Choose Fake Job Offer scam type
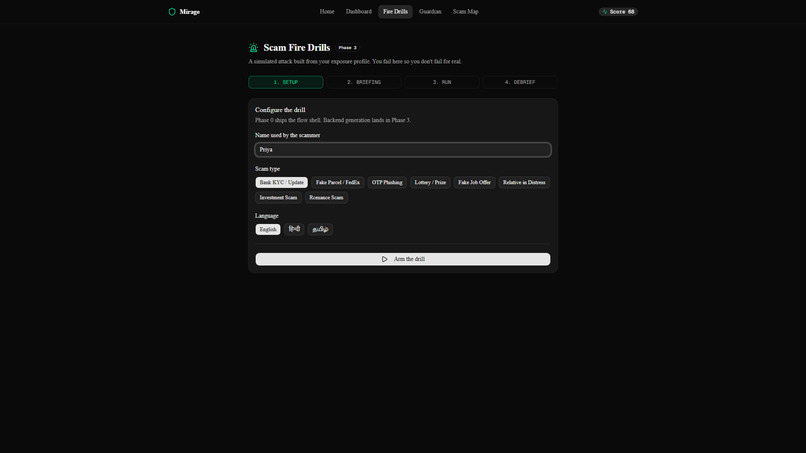The image size is (806, 453). [474, 183]
